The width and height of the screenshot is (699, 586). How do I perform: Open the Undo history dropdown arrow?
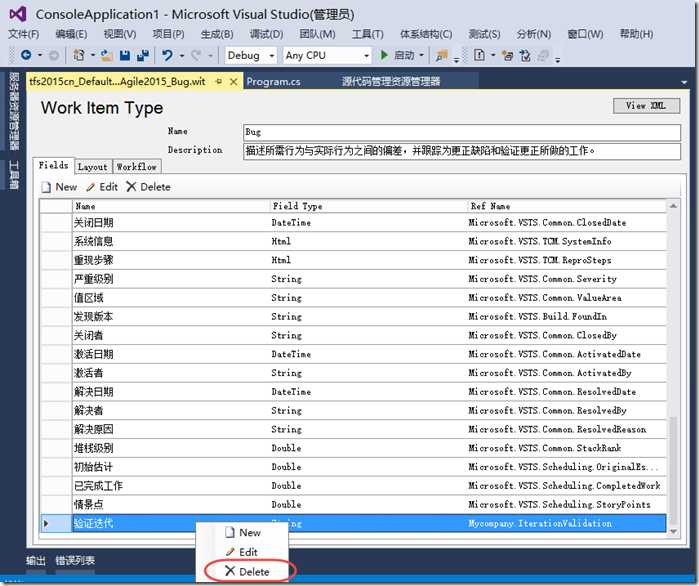tap(182, 55)
